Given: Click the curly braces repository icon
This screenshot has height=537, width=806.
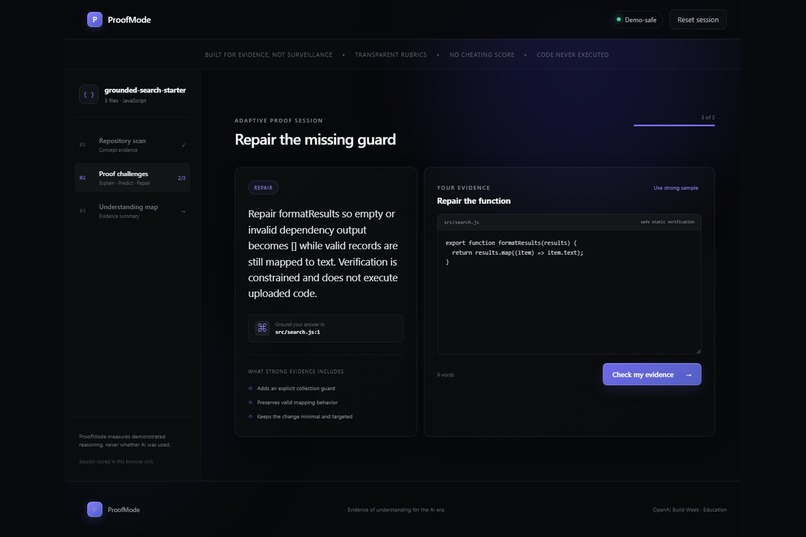Looking at the screenshot, I should pyautogui.click(x=89, y=95).
